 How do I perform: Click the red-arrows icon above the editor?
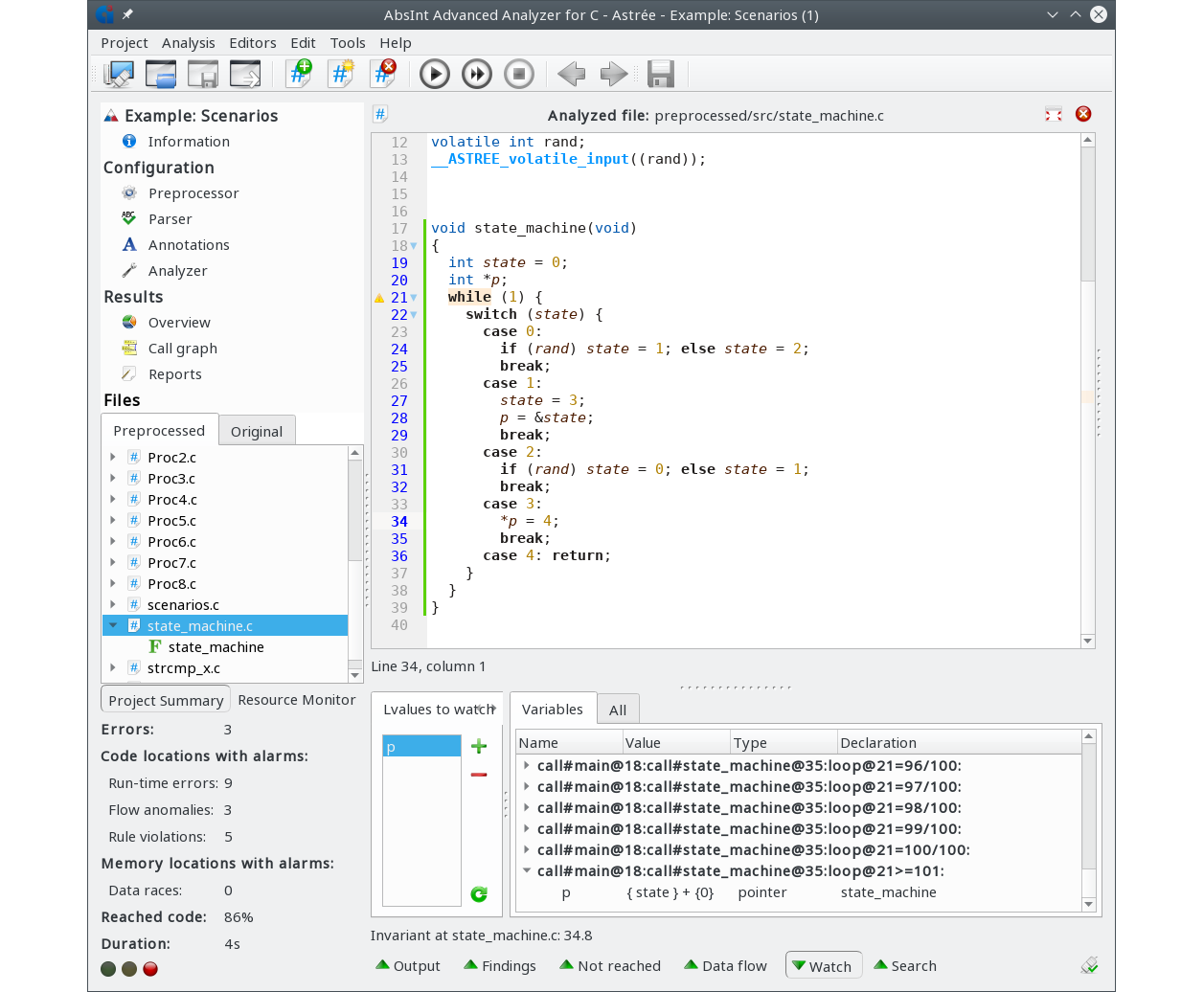pyautogui.click(x=1054, y=114)
